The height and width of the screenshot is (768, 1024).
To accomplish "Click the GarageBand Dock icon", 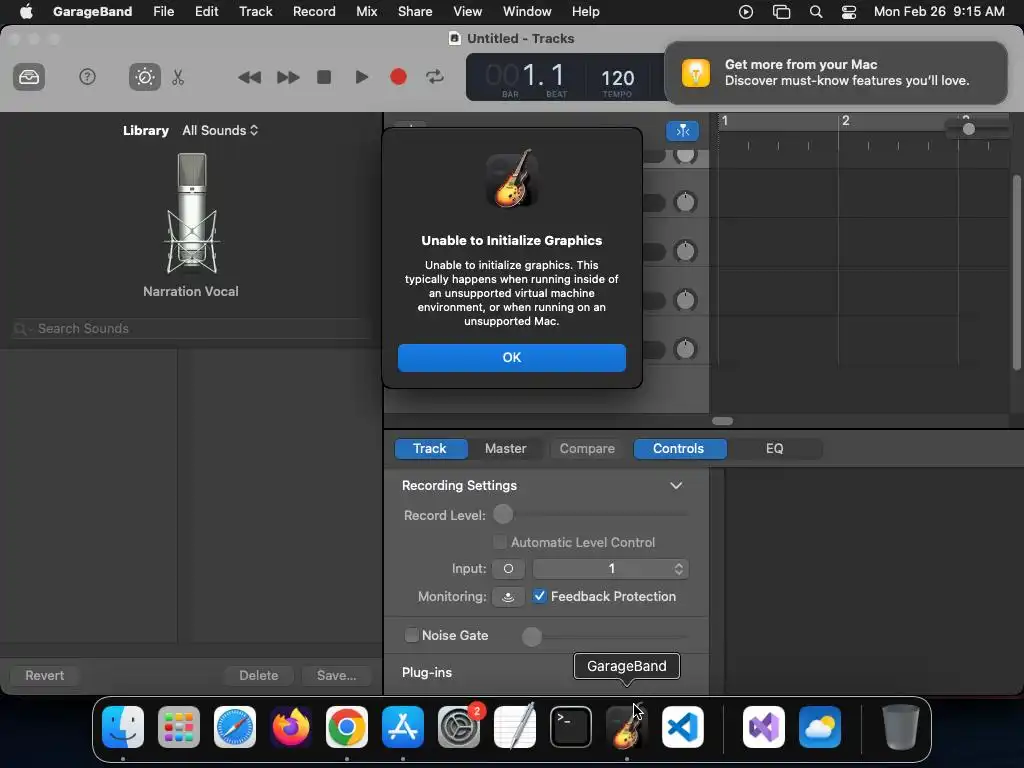I will [626, 726].
